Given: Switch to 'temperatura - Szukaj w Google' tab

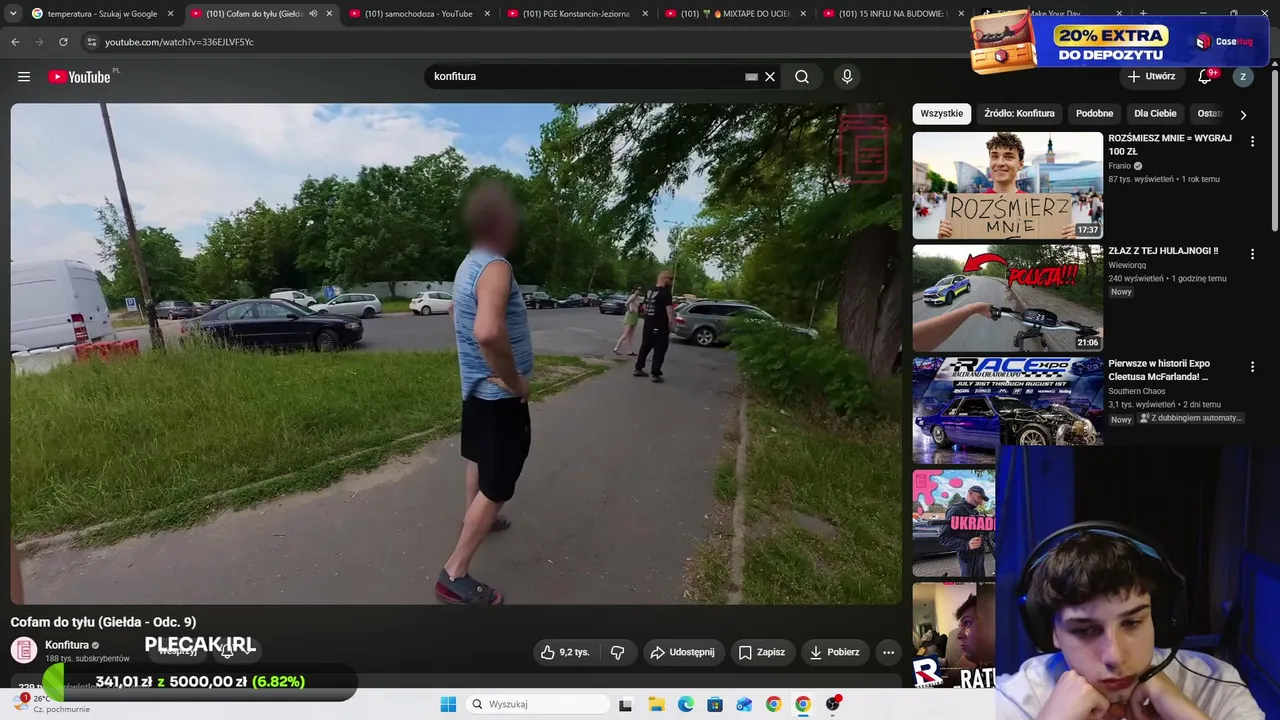Looking at the screenshot, I should tap(102, 14).
